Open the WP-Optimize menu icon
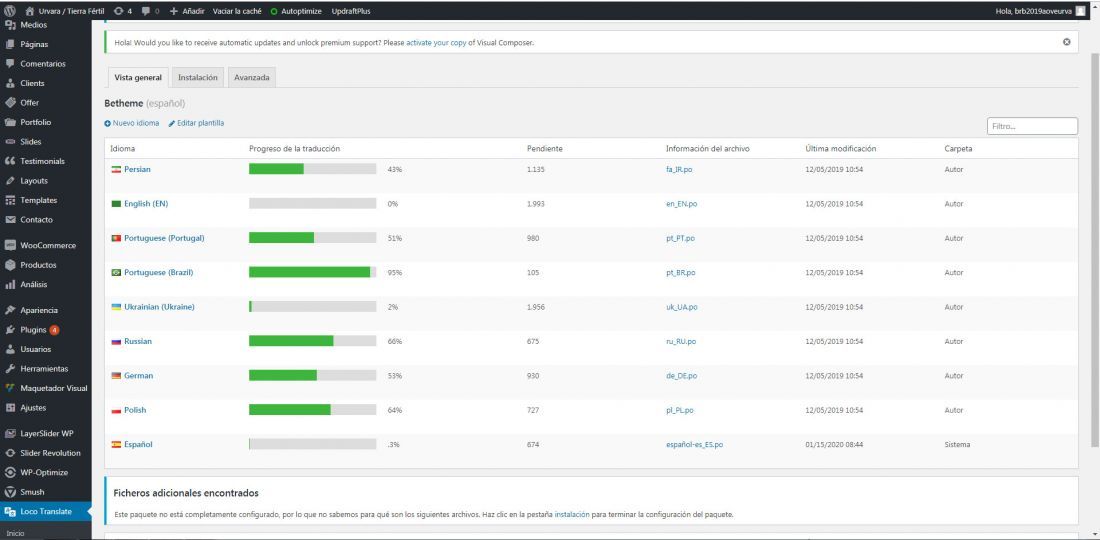This screenshot has width=1100, height=540. (x=10, y=473)
